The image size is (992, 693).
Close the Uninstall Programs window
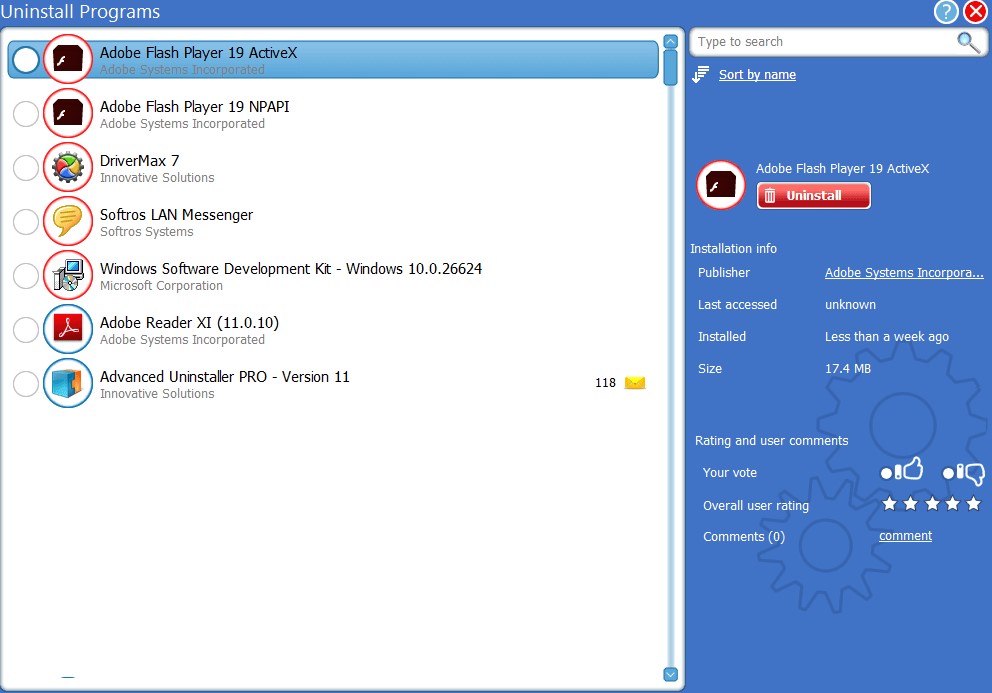click(976, 11)
